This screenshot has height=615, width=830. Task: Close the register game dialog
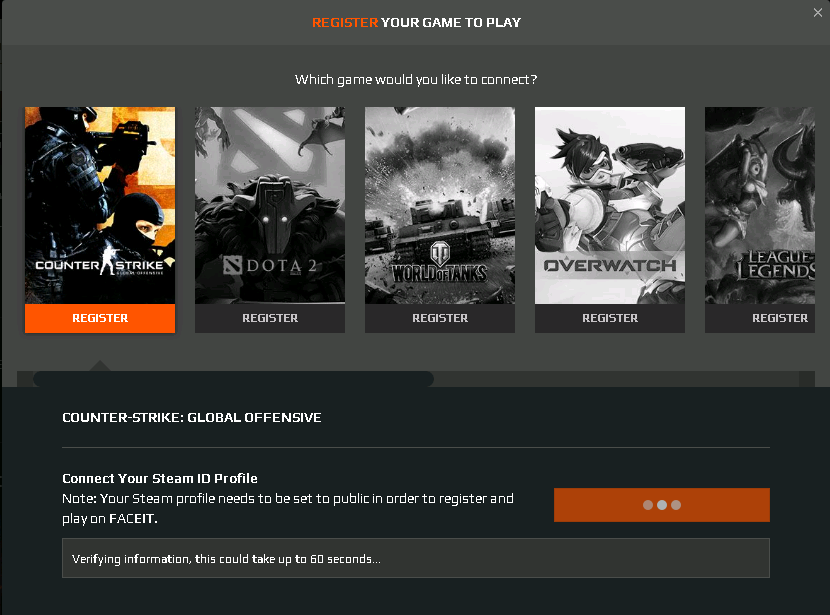click(818, 12)
